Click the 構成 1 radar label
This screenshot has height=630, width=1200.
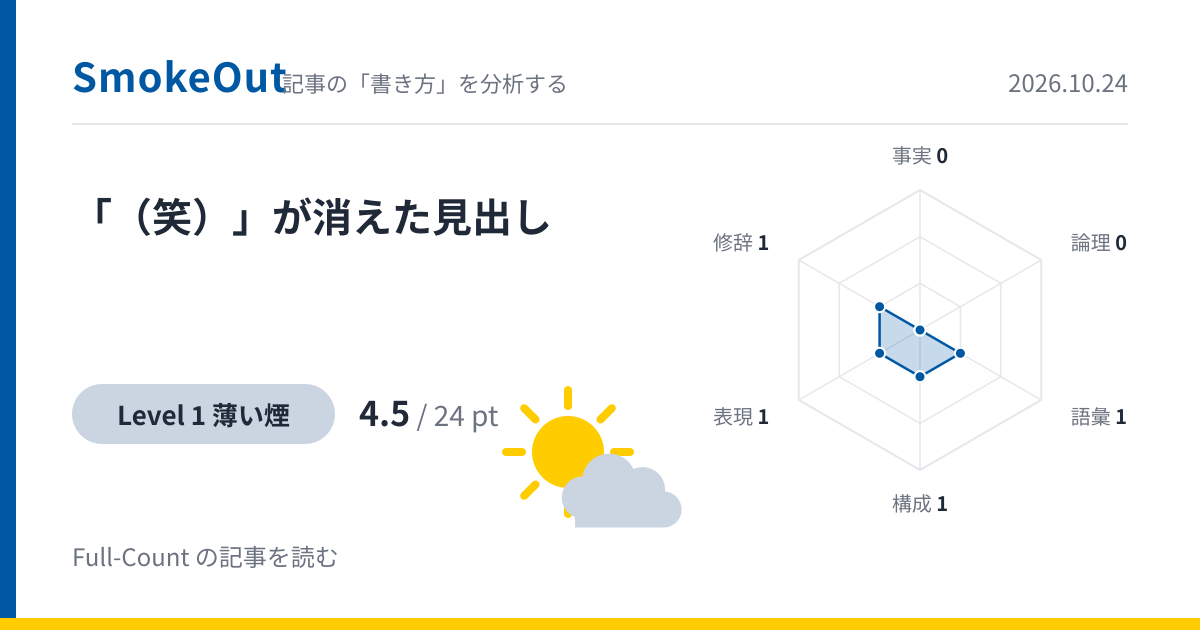click(x=920, y=504)
